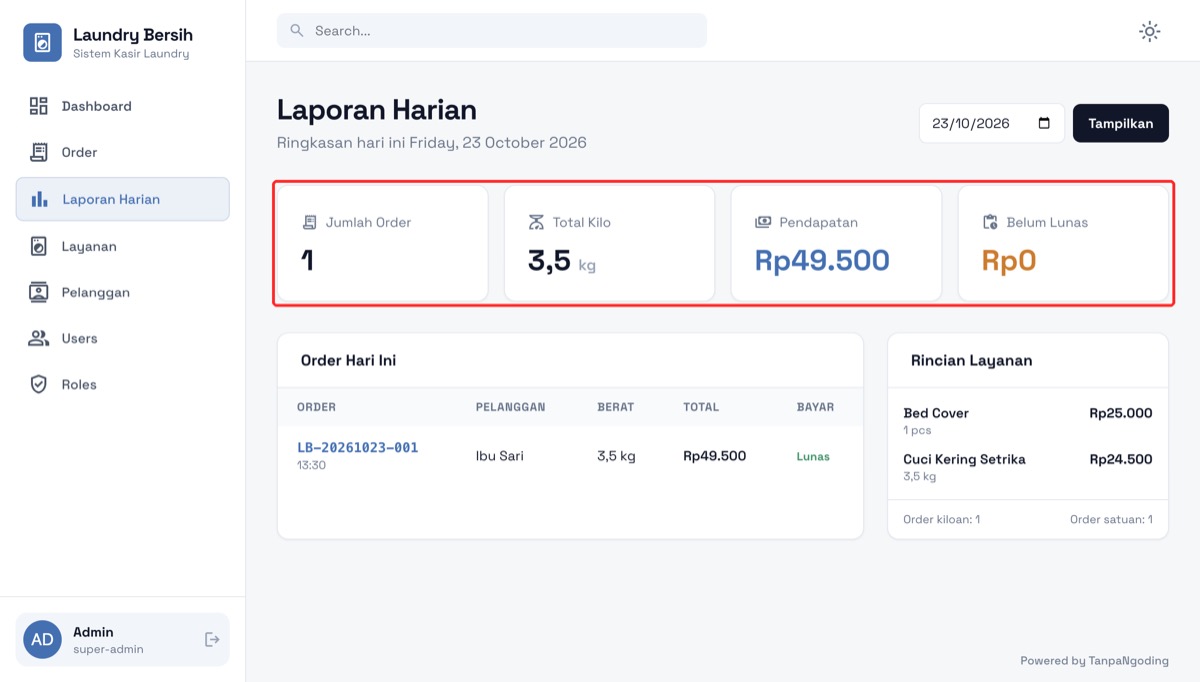Click the Admin user name

tap(93, 632)
